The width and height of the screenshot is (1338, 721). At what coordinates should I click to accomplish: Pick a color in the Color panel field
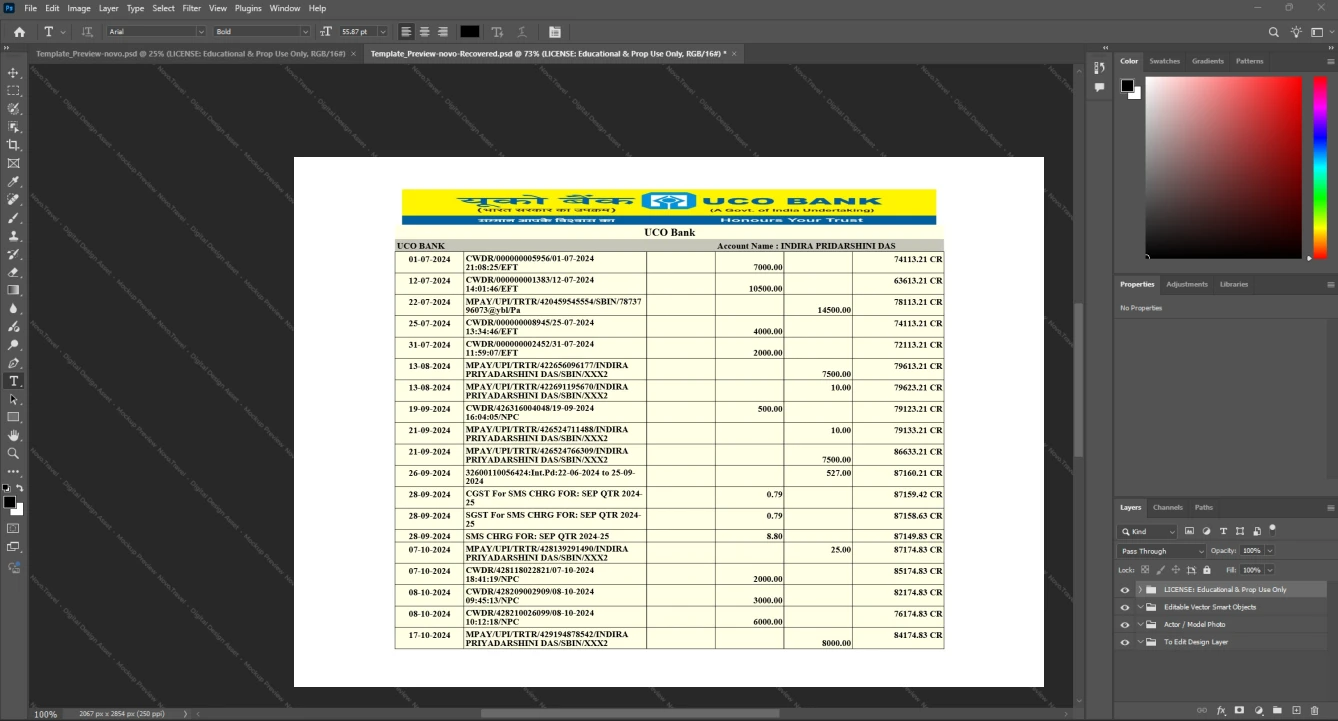tap(1223, 168)
